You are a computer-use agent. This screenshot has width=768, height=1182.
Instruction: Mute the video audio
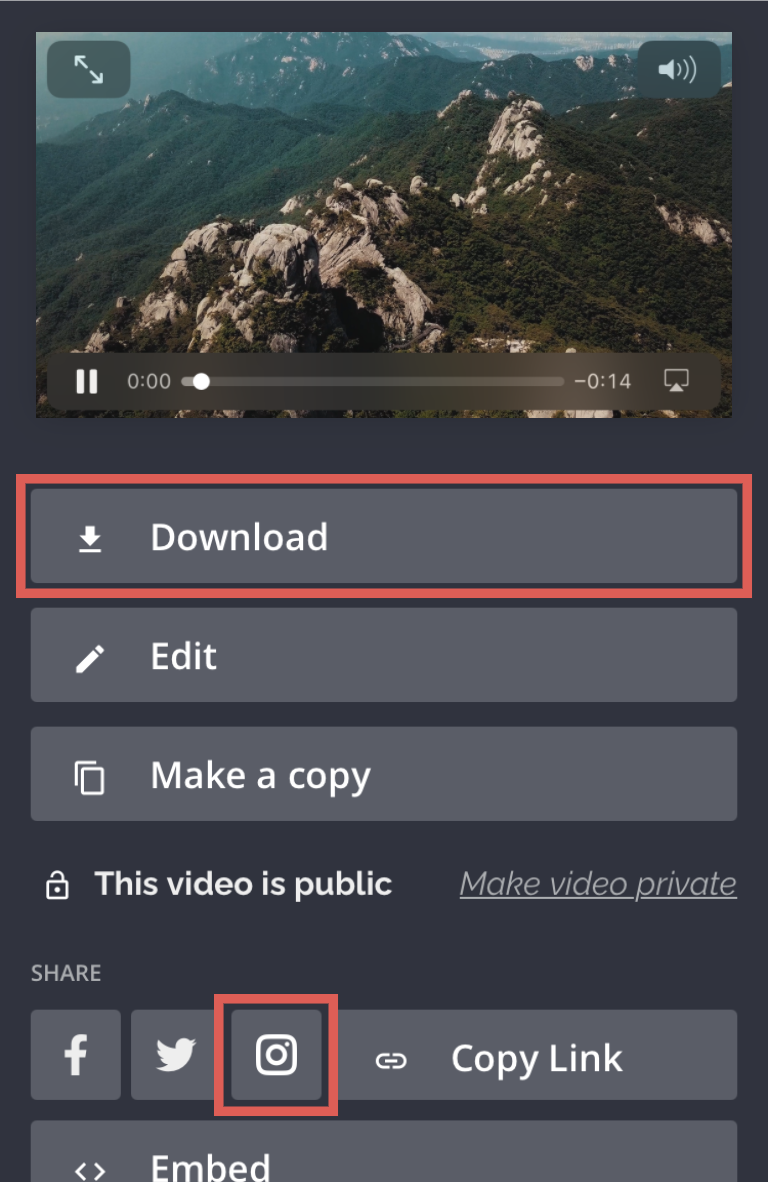click(679, 69)
